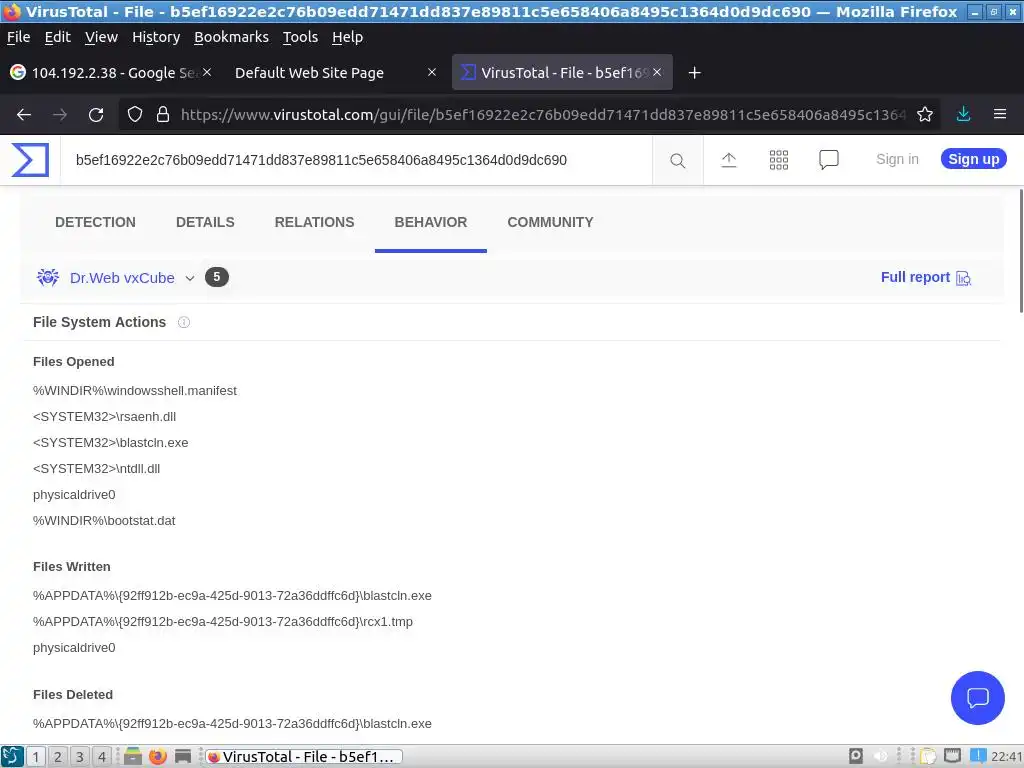This screenshot has height=768, width=1024.
Task: Click the <SYSTEM32>\rsaenh.dll entry
Action: (104, 417)
